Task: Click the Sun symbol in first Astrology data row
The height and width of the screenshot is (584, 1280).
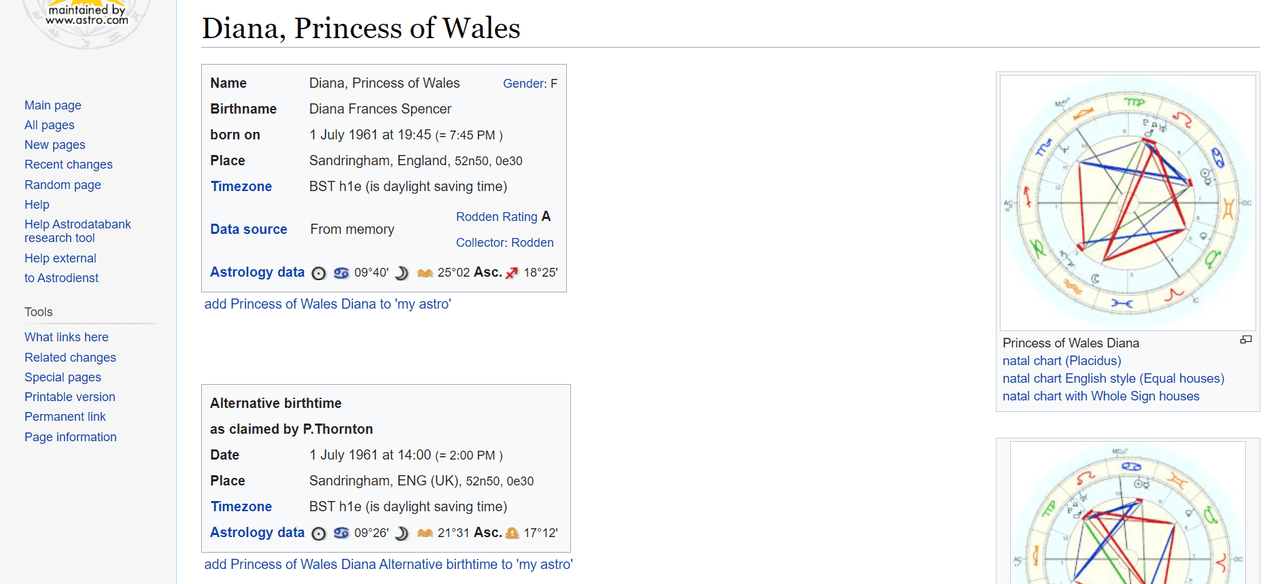Action: pyautogui.click(x=319, y=272)
